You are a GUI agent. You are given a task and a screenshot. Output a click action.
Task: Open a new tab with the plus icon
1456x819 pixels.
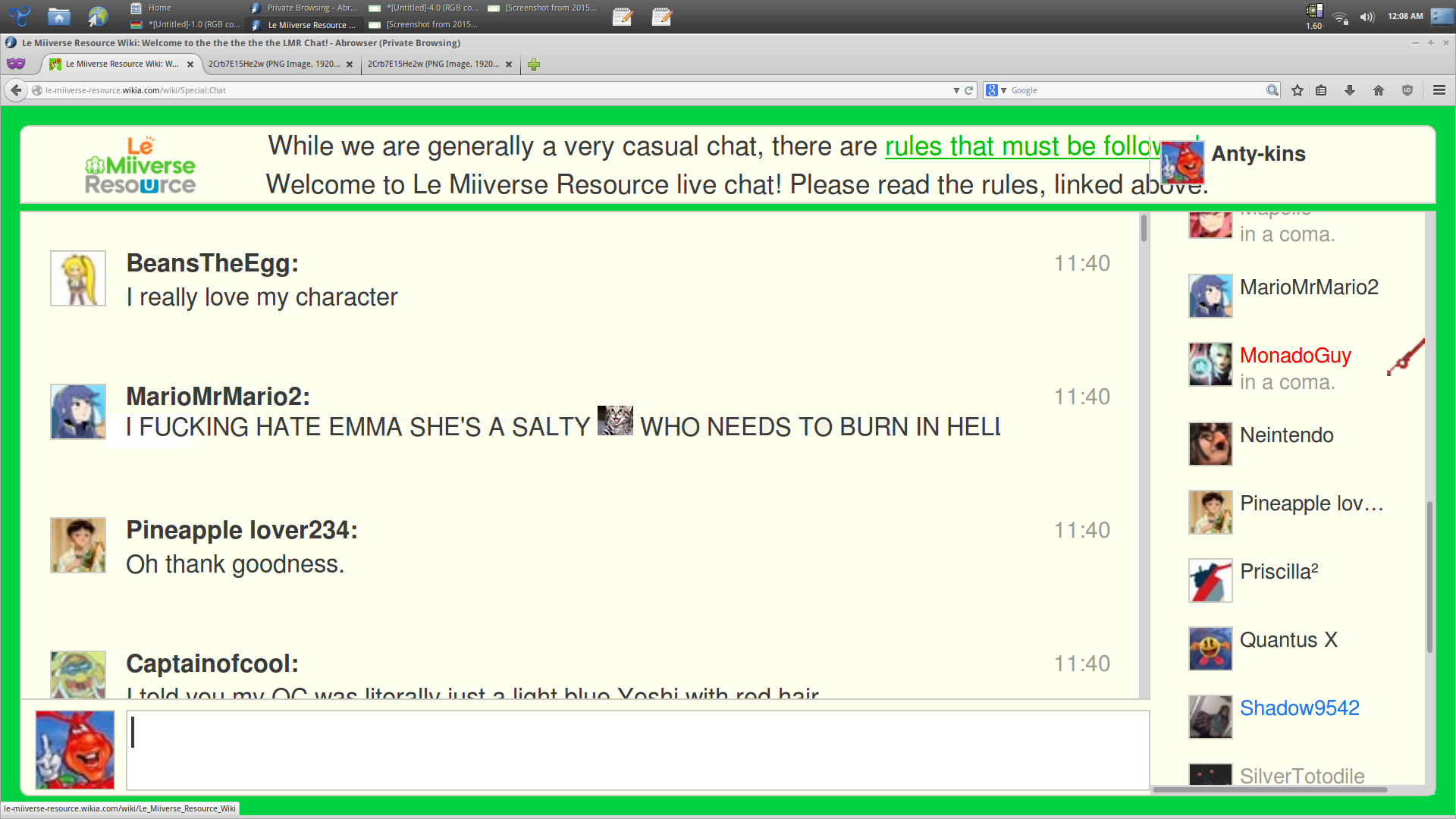[534, 64]
